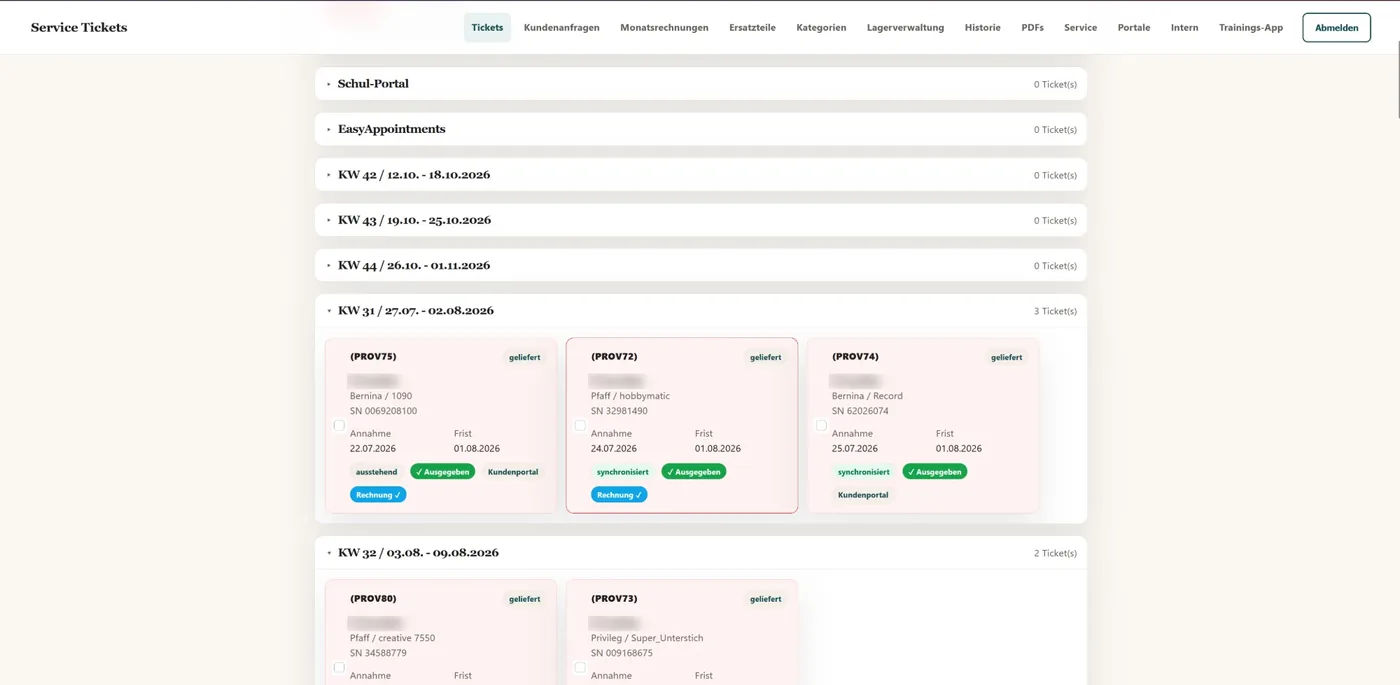Open the Tickets tab
Screen dimensions: 1400x685
pyautogui.click(x=487, y=28)
